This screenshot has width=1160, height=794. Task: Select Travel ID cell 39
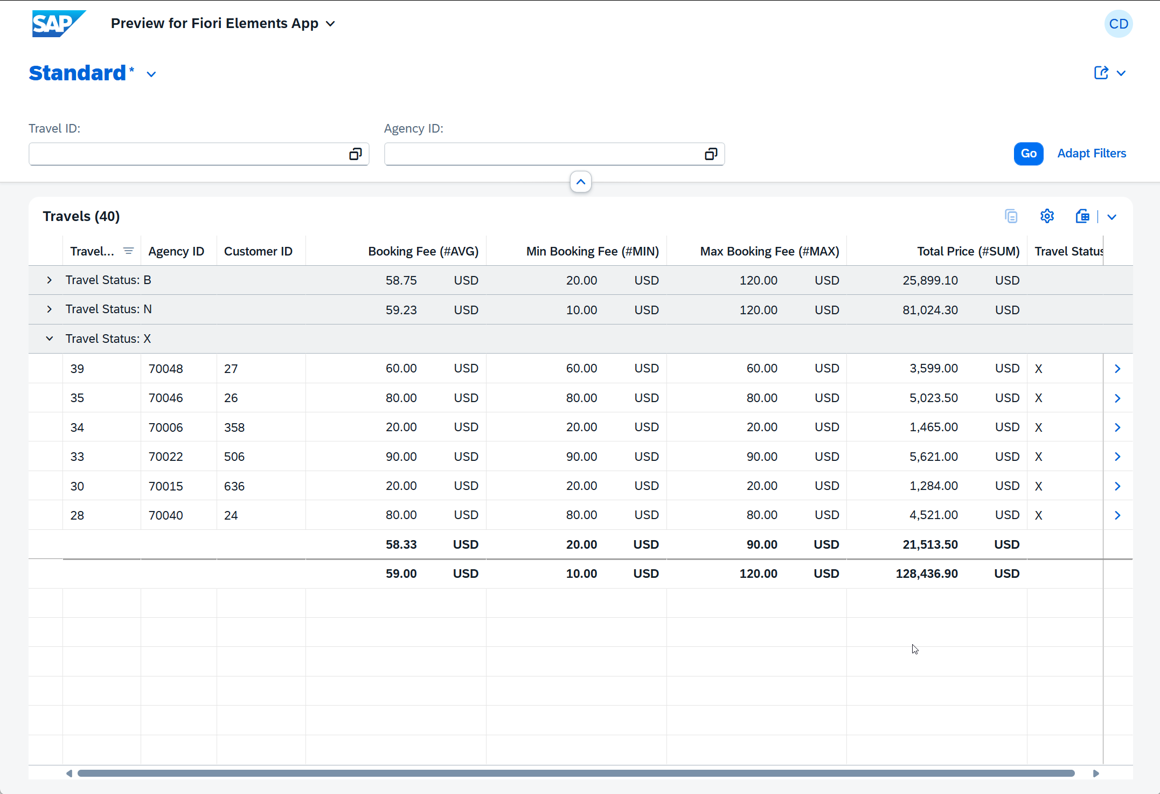[x=77, y=369]
